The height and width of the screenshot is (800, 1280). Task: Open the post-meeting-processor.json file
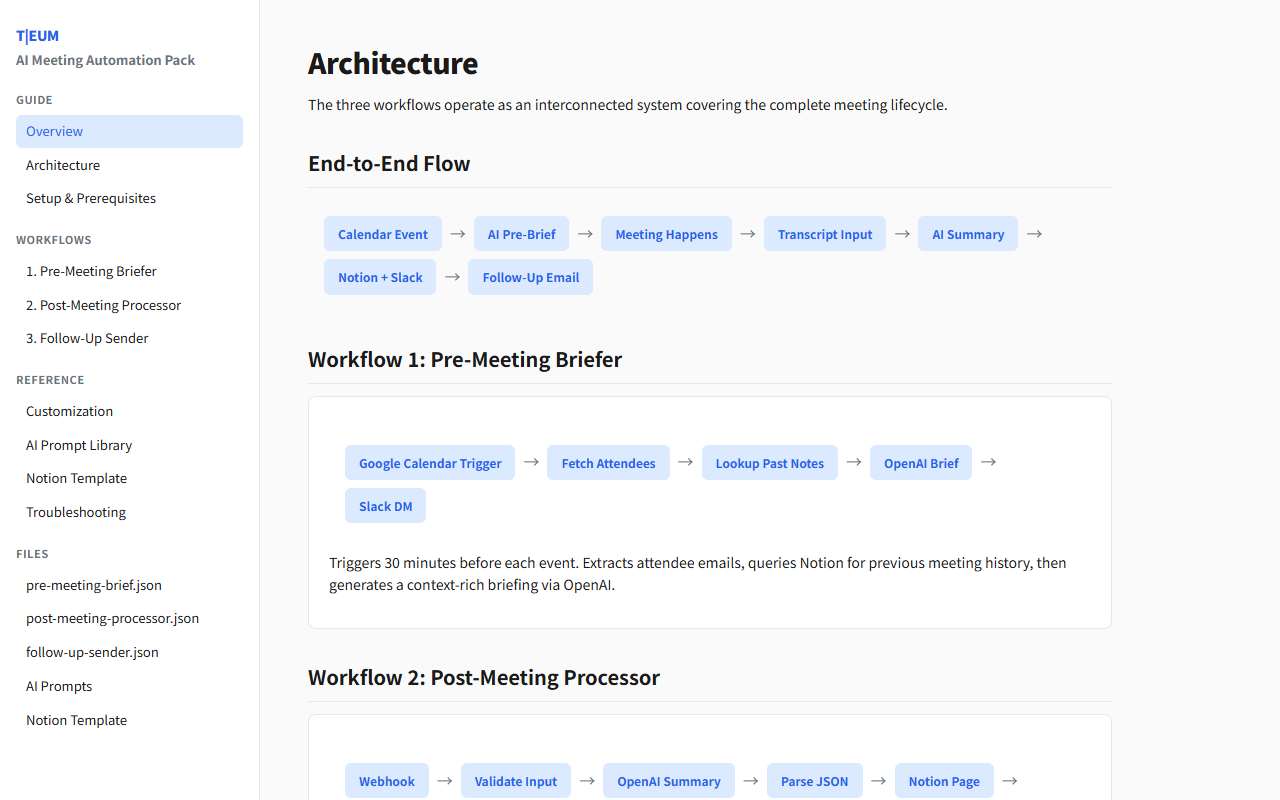click(112, 618)
